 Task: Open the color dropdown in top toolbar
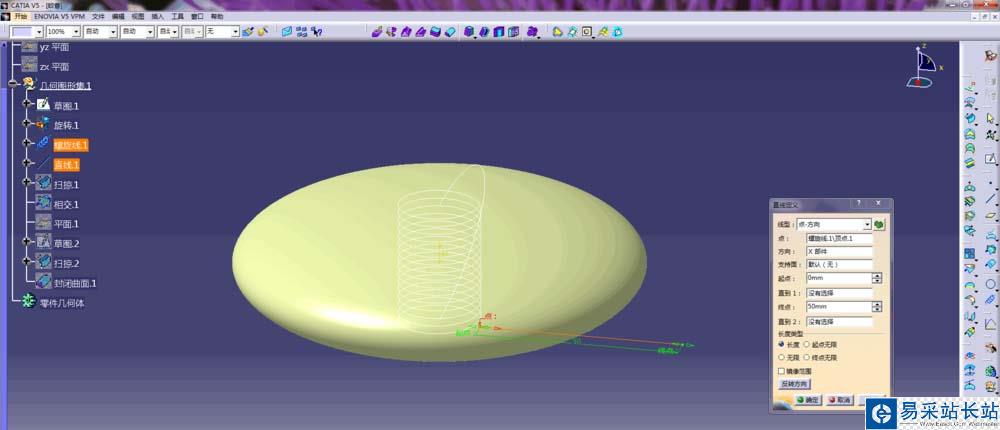39,31
